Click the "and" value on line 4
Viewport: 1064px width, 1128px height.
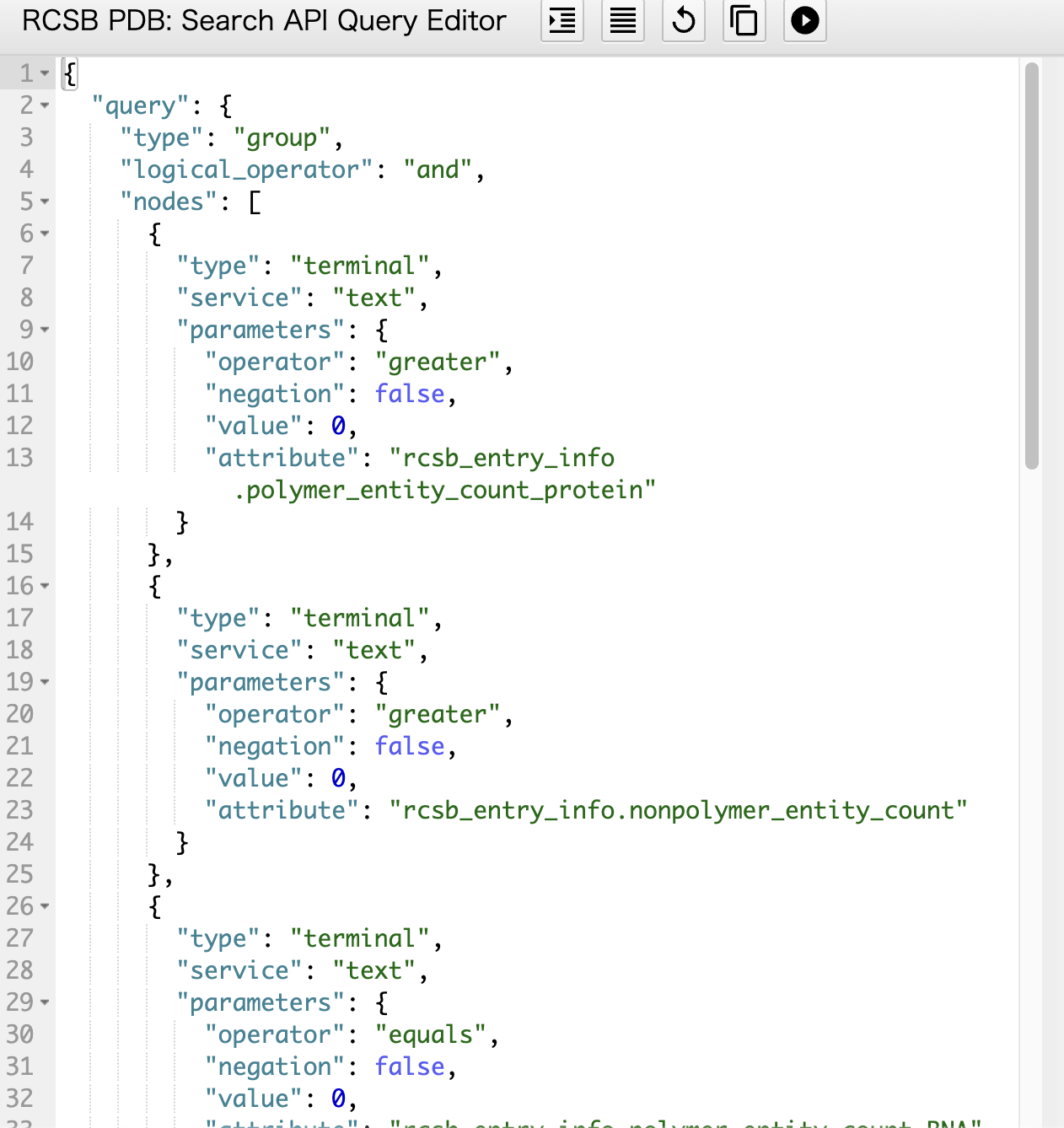tap(438, 169)
